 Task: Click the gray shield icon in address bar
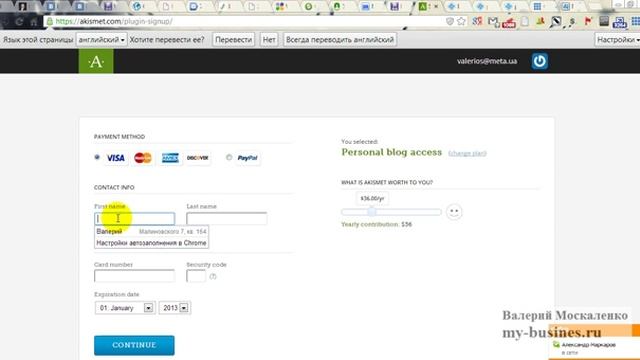450,21
